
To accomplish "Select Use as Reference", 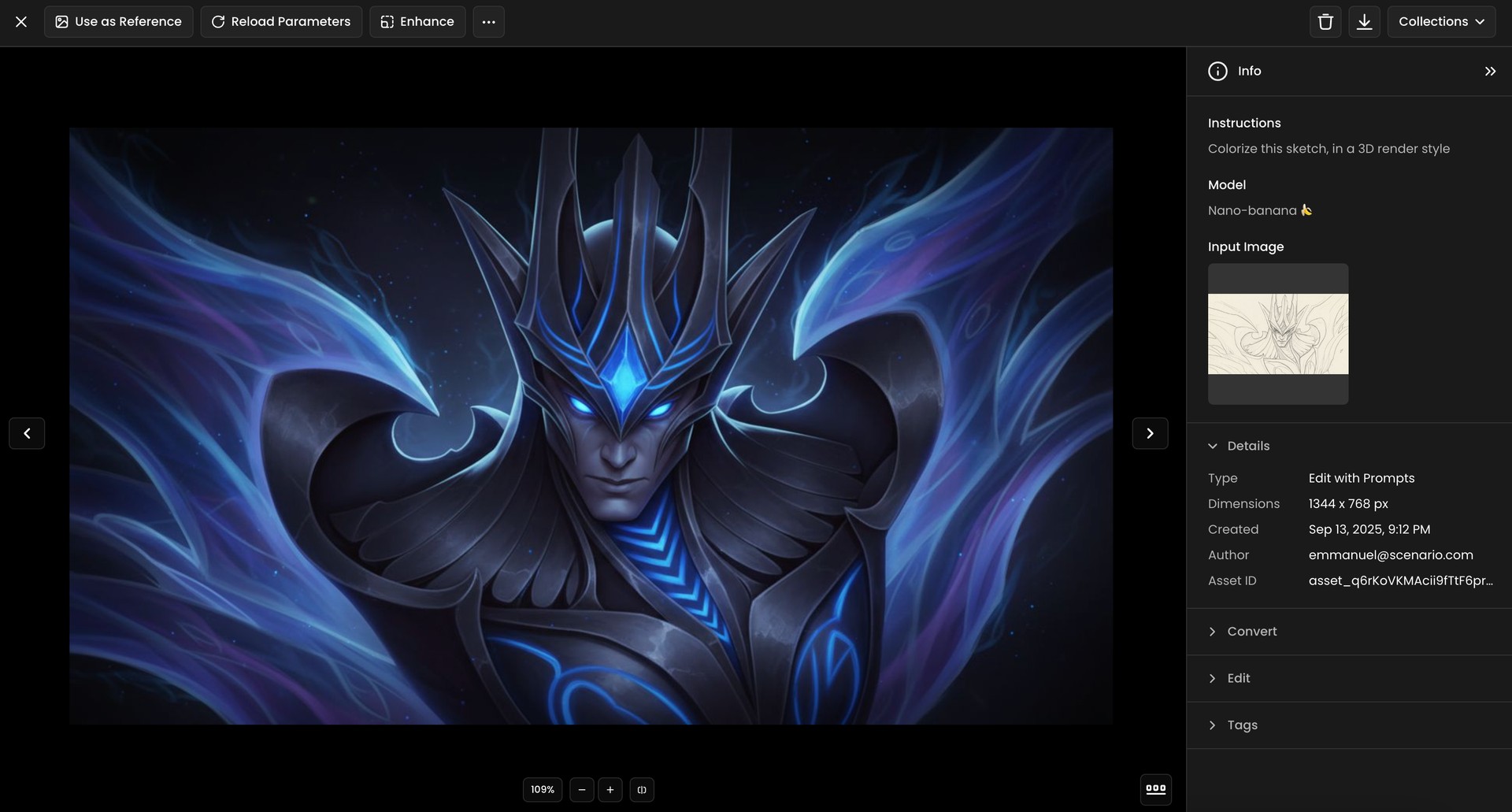I will (x=118, y=21).
